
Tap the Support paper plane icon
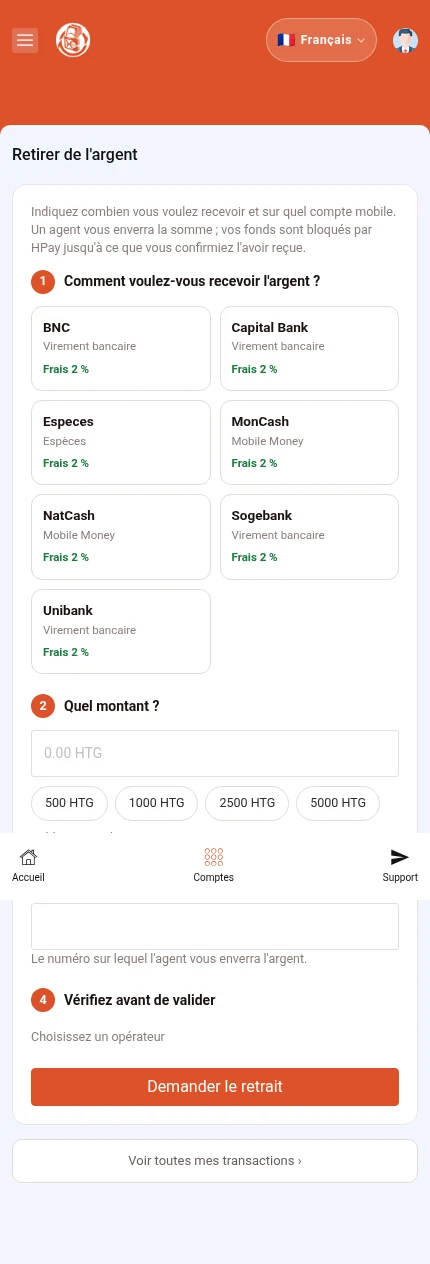click(400, 857)
